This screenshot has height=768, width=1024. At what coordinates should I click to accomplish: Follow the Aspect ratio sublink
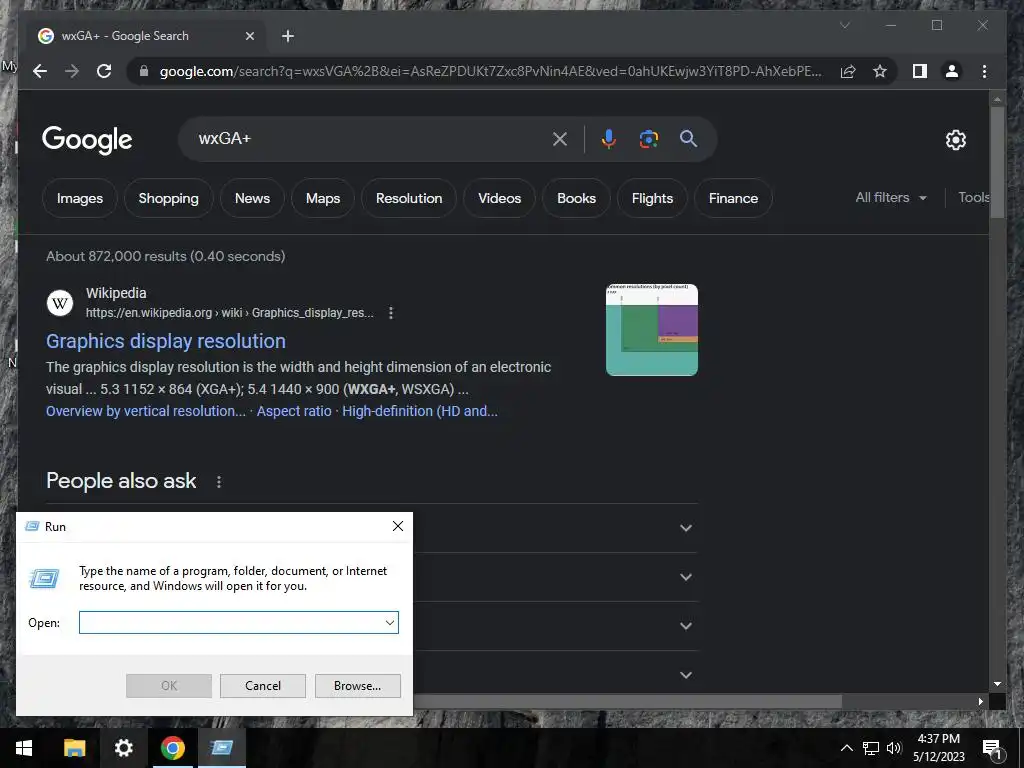[294, 411]
